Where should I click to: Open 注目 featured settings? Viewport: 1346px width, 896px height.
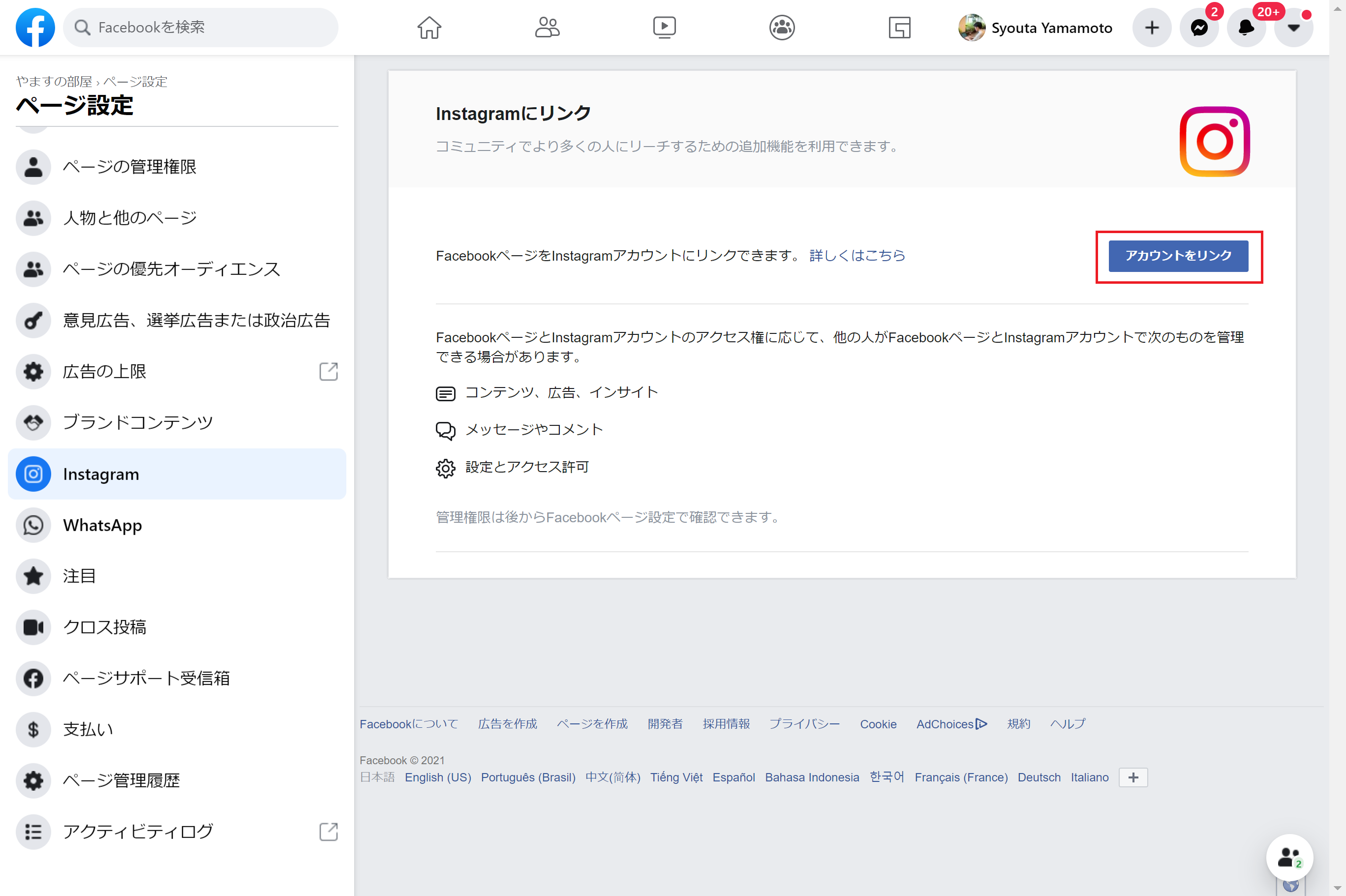(x=177, y=576)
